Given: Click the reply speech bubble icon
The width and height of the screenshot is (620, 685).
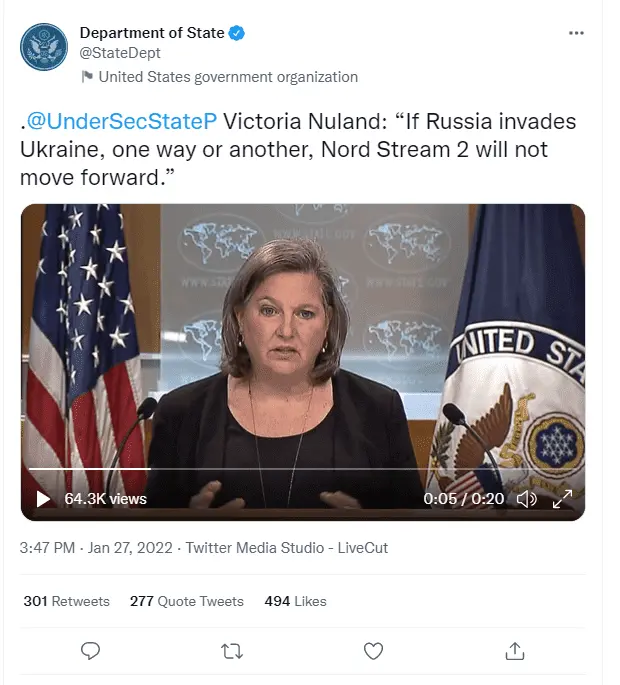Looking at the screenshot, I should tap(90, 651).
